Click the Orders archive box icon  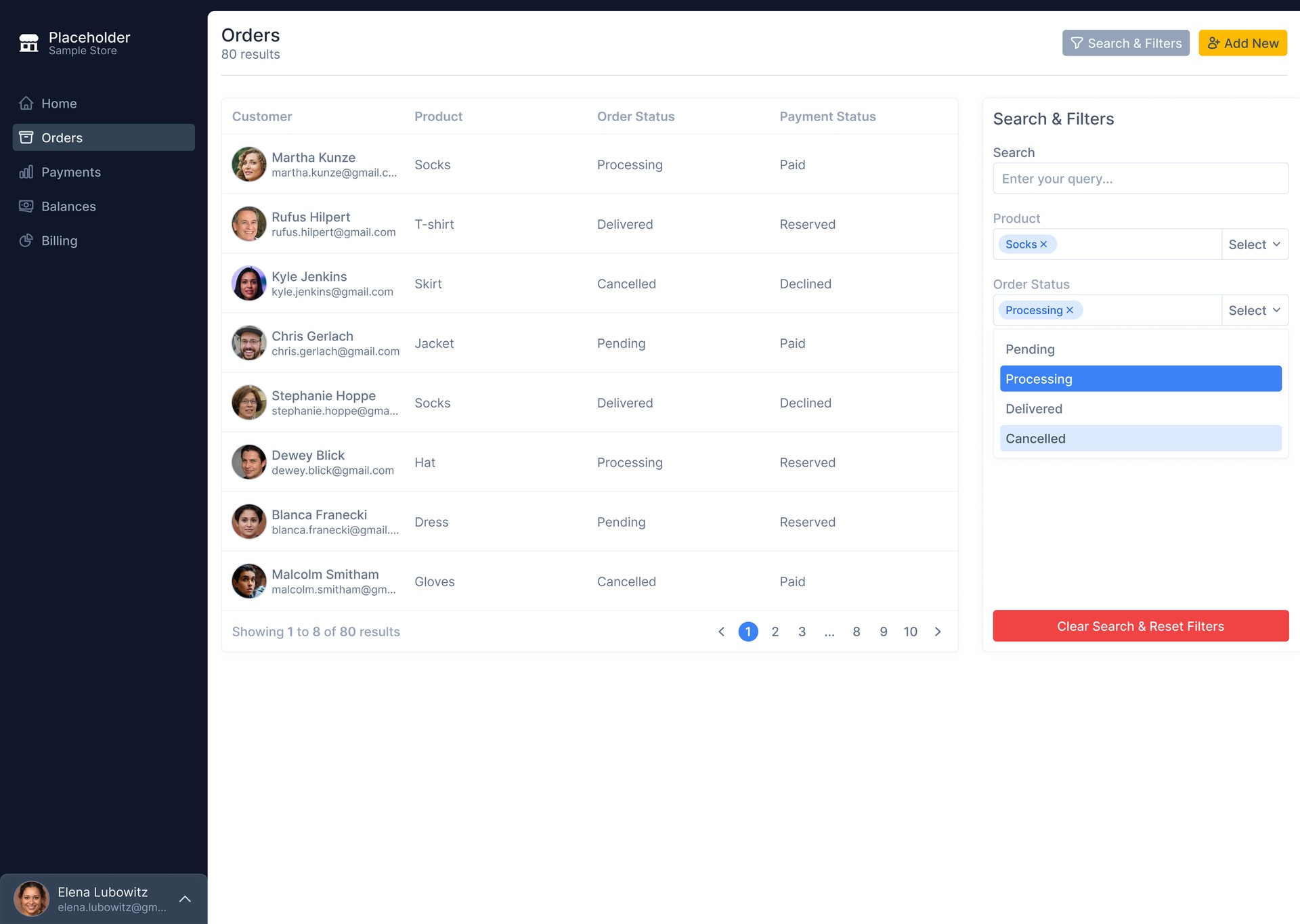click(26, 137)
